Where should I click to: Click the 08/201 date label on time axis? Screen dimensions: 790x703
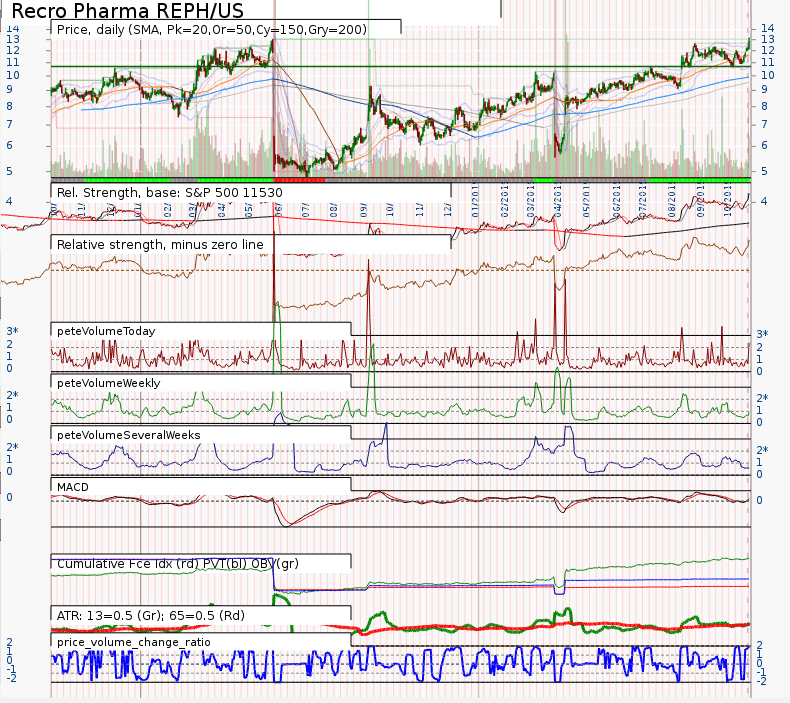[x=672, y=201]
